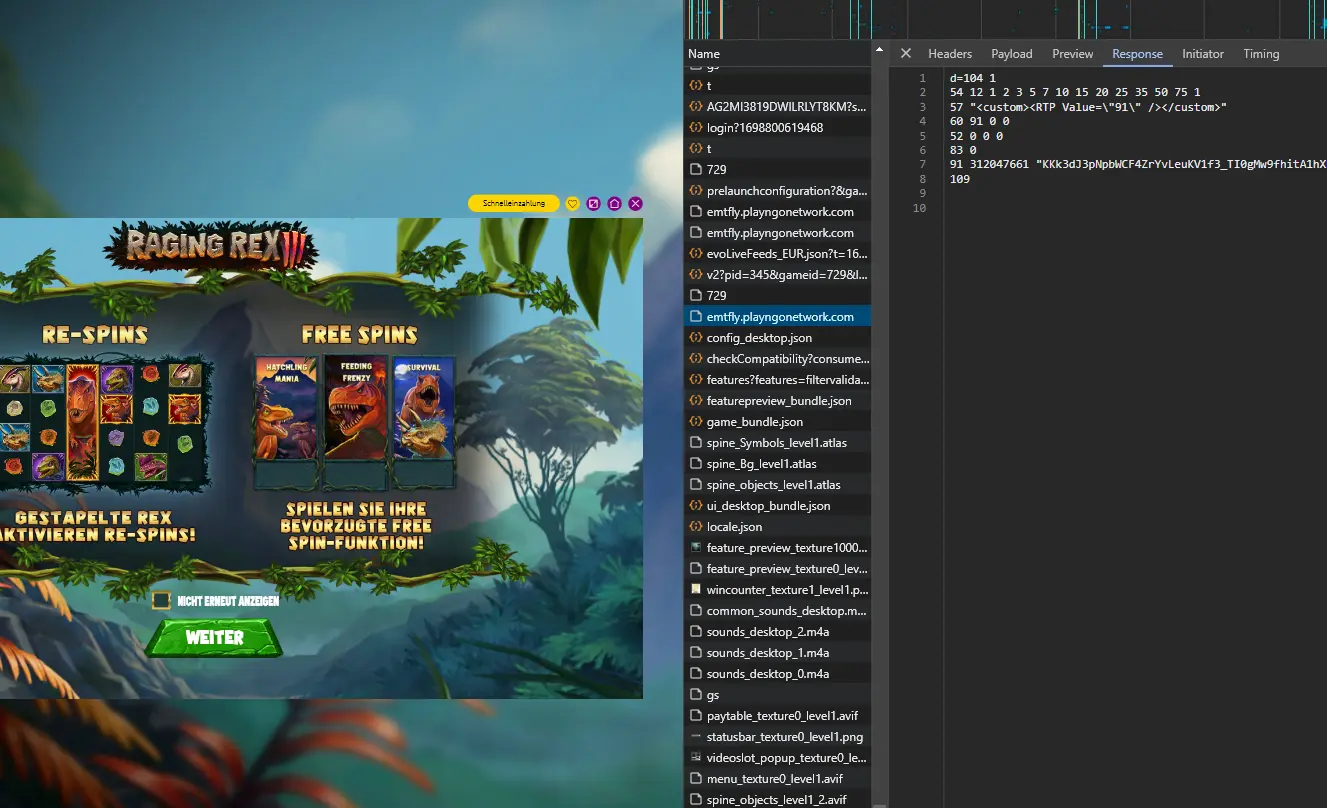The width and height of the screenshot is (1327, 808).
Task: Select the statusbar_texture0_level1.png request
Action: click(778, 736)
